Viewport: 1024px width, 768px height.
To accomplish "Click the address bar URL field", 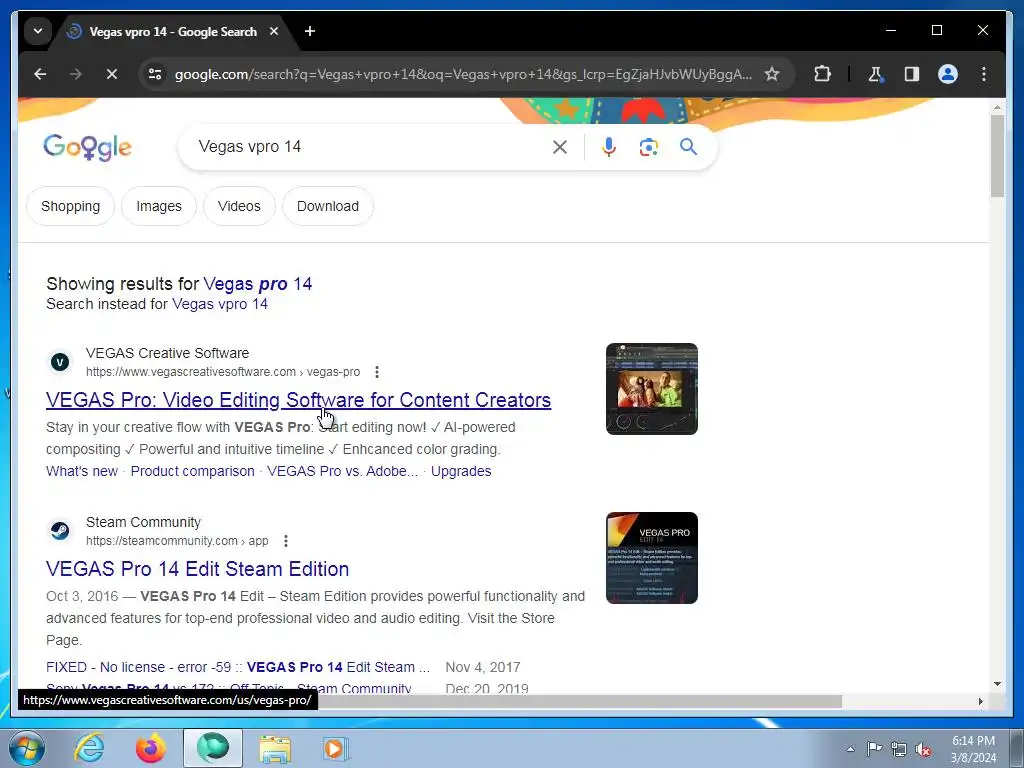I will (463, 74).
